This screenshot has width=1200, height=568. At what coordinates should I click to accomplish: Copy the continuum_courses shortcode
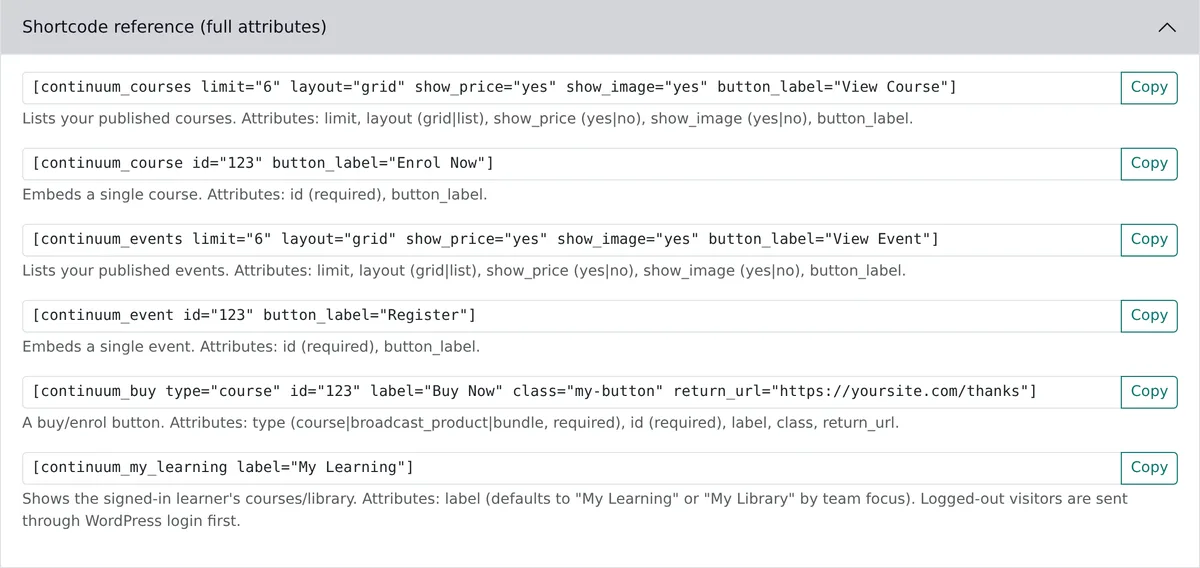pos(1149,87)
